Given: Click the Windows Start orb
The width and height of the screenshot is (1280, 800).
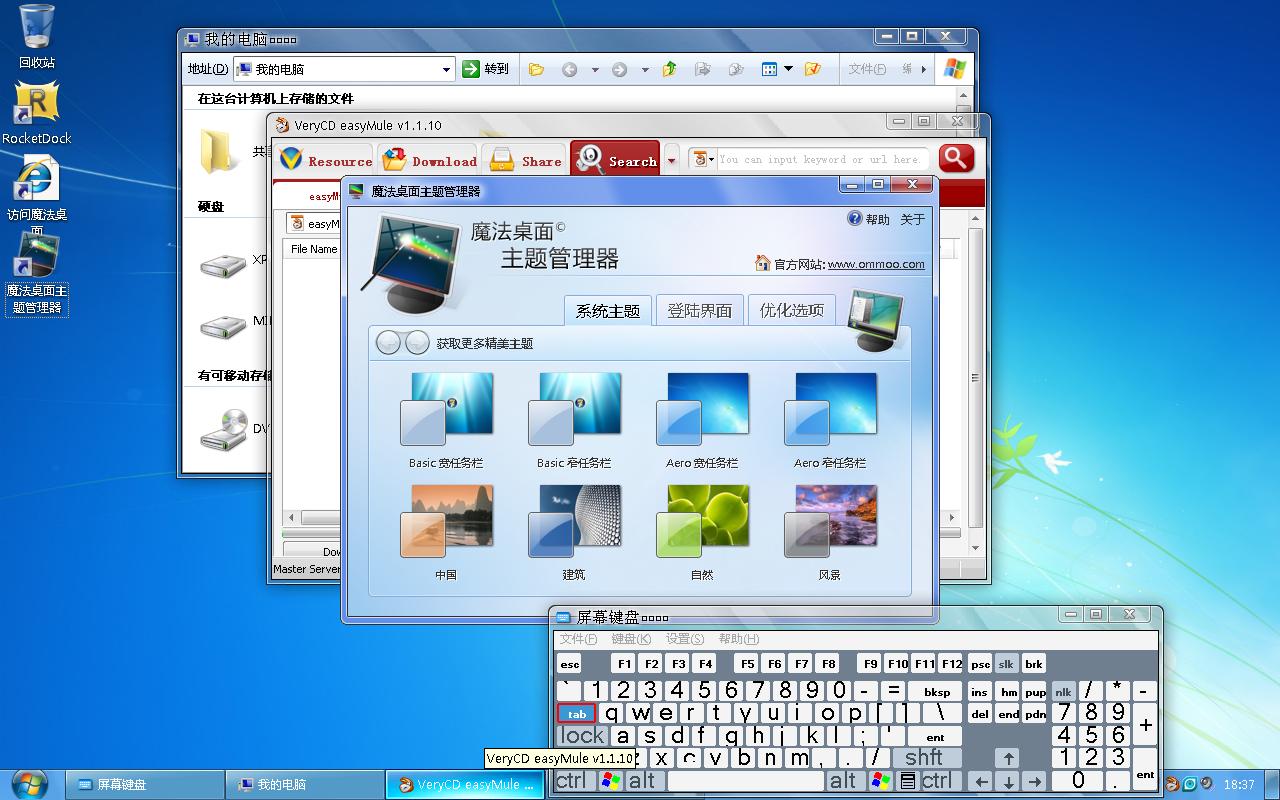Looking at the screenshot, I should pos(29,784).
